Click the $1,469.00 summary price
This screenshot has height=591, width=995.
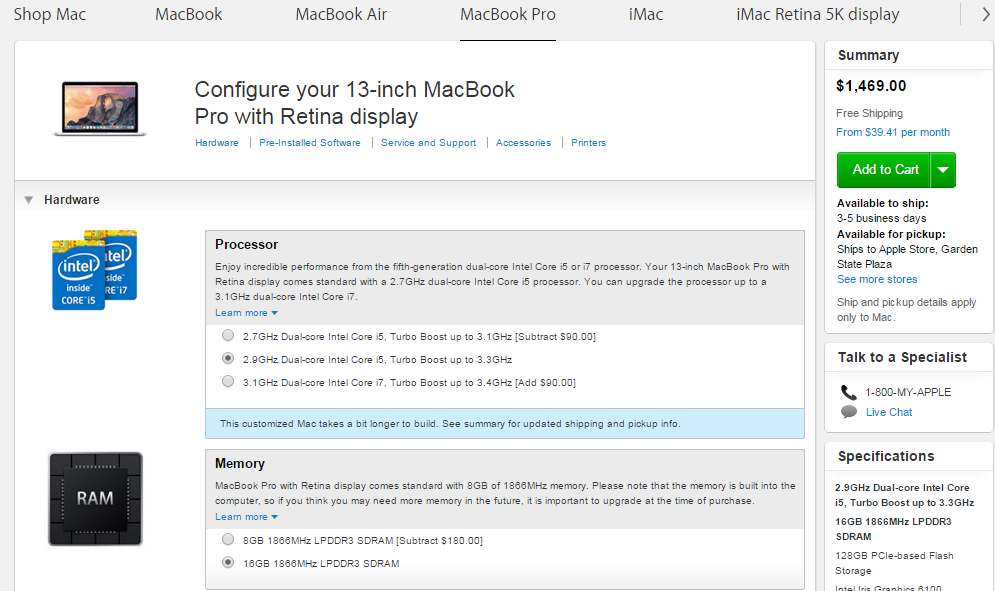tap(871, 86)
